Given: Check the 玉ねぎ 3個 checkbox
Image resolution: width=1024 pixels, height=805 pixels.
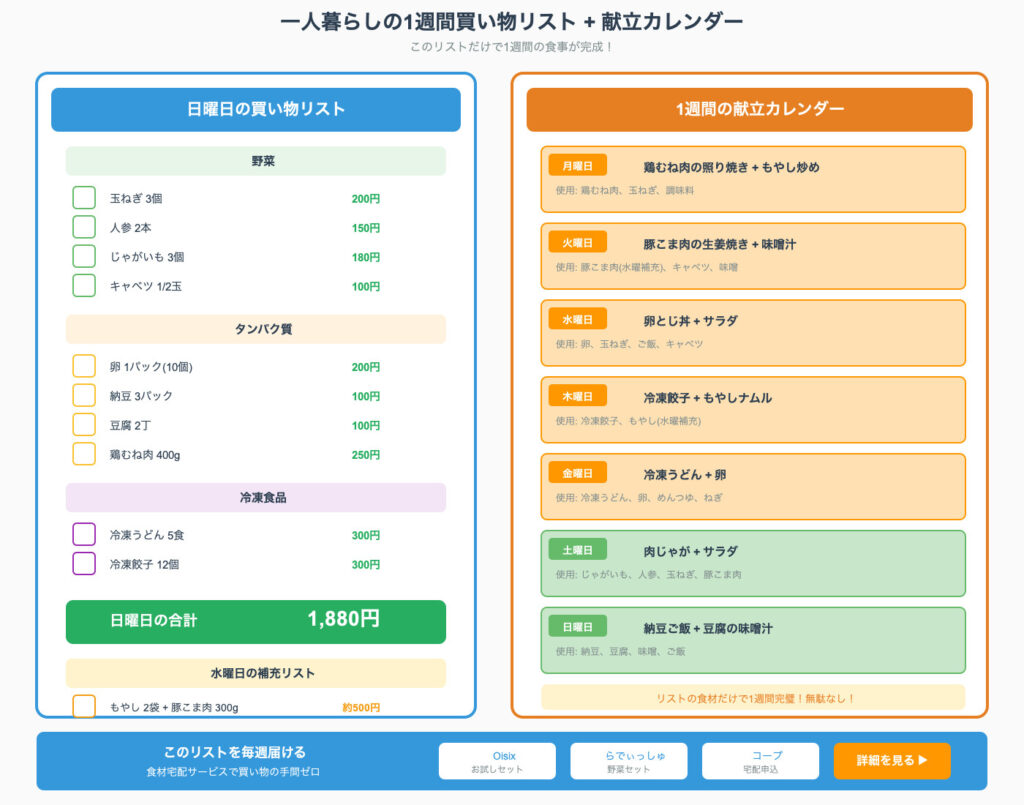Looking at the screenshot, I should tap(84, 198).
